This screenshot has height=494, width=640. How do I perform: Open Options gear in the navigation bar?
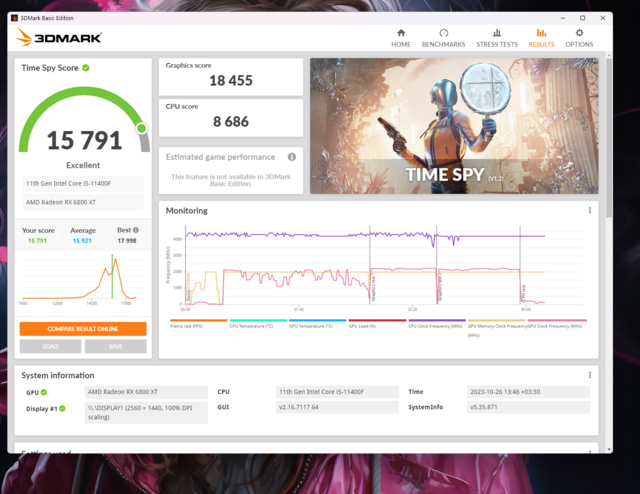(579, 38)
